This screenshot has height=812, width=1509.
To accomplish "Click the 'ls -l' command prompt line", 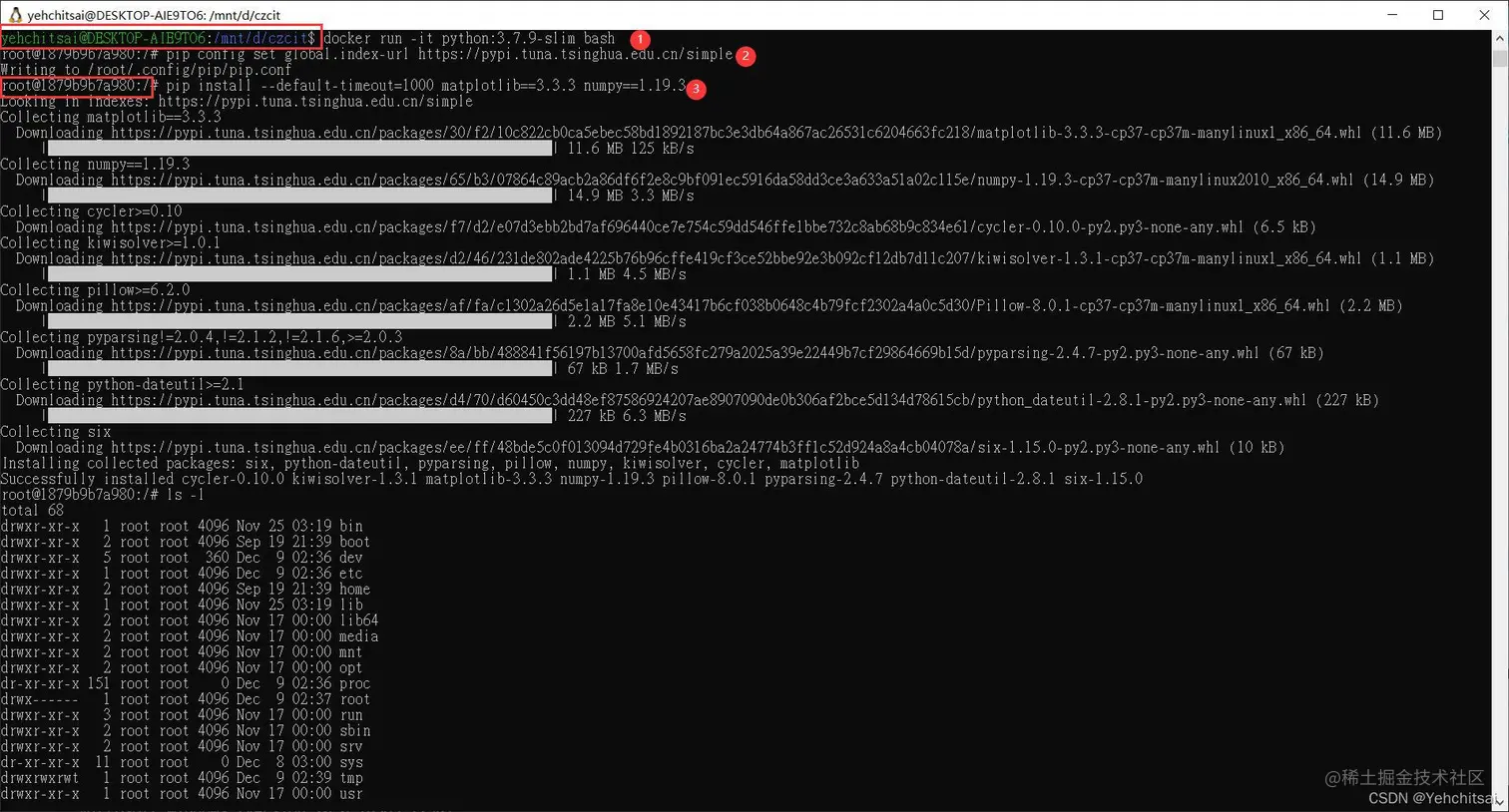I will point(102,495).
